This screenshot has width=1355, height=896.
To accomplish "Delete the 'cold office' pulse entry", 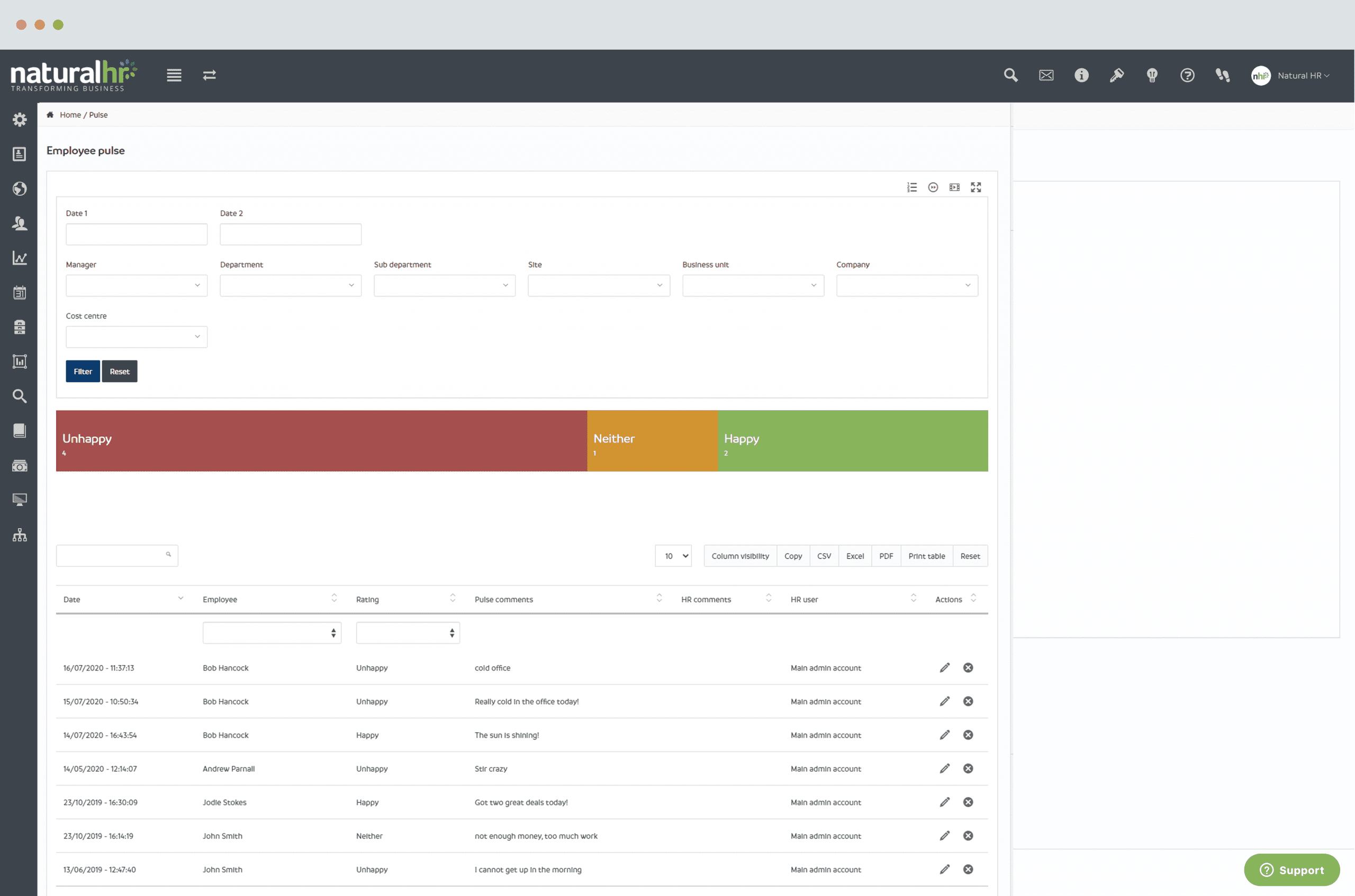I will (x=968, y=667).
